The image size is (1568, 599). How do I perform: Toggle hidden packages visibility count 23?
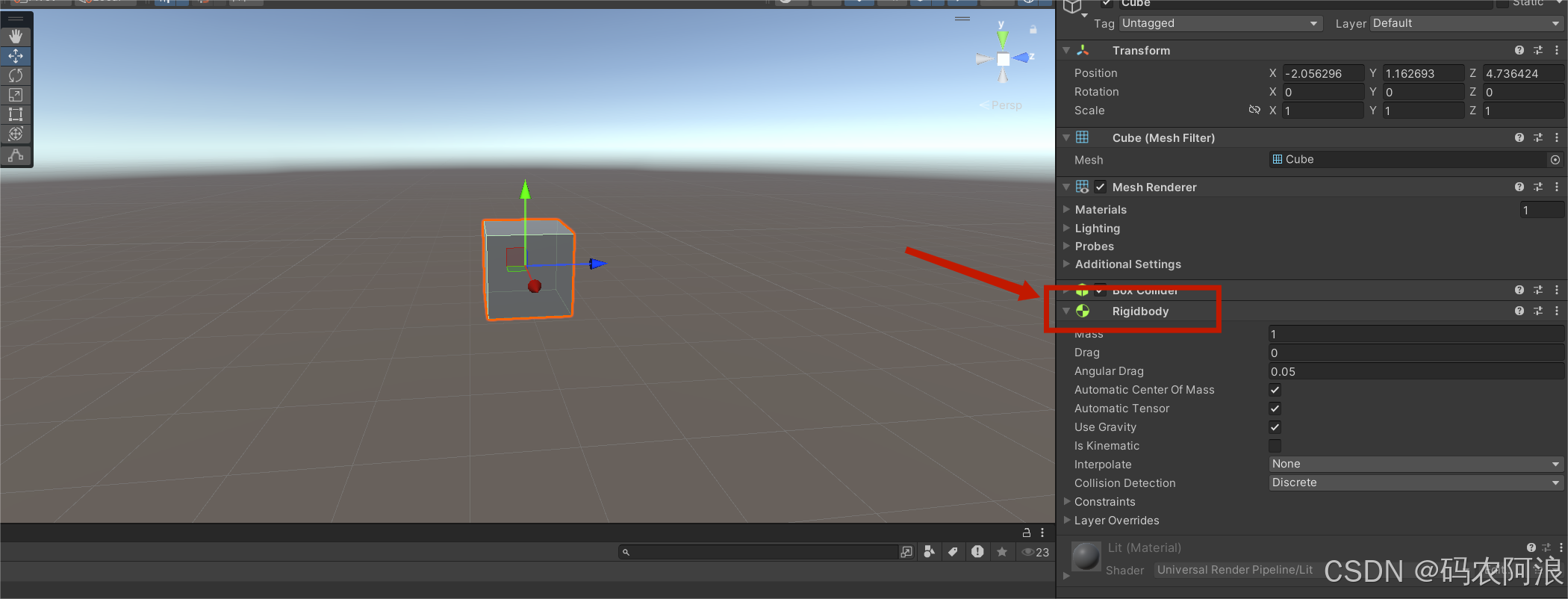click(1036, 552)
